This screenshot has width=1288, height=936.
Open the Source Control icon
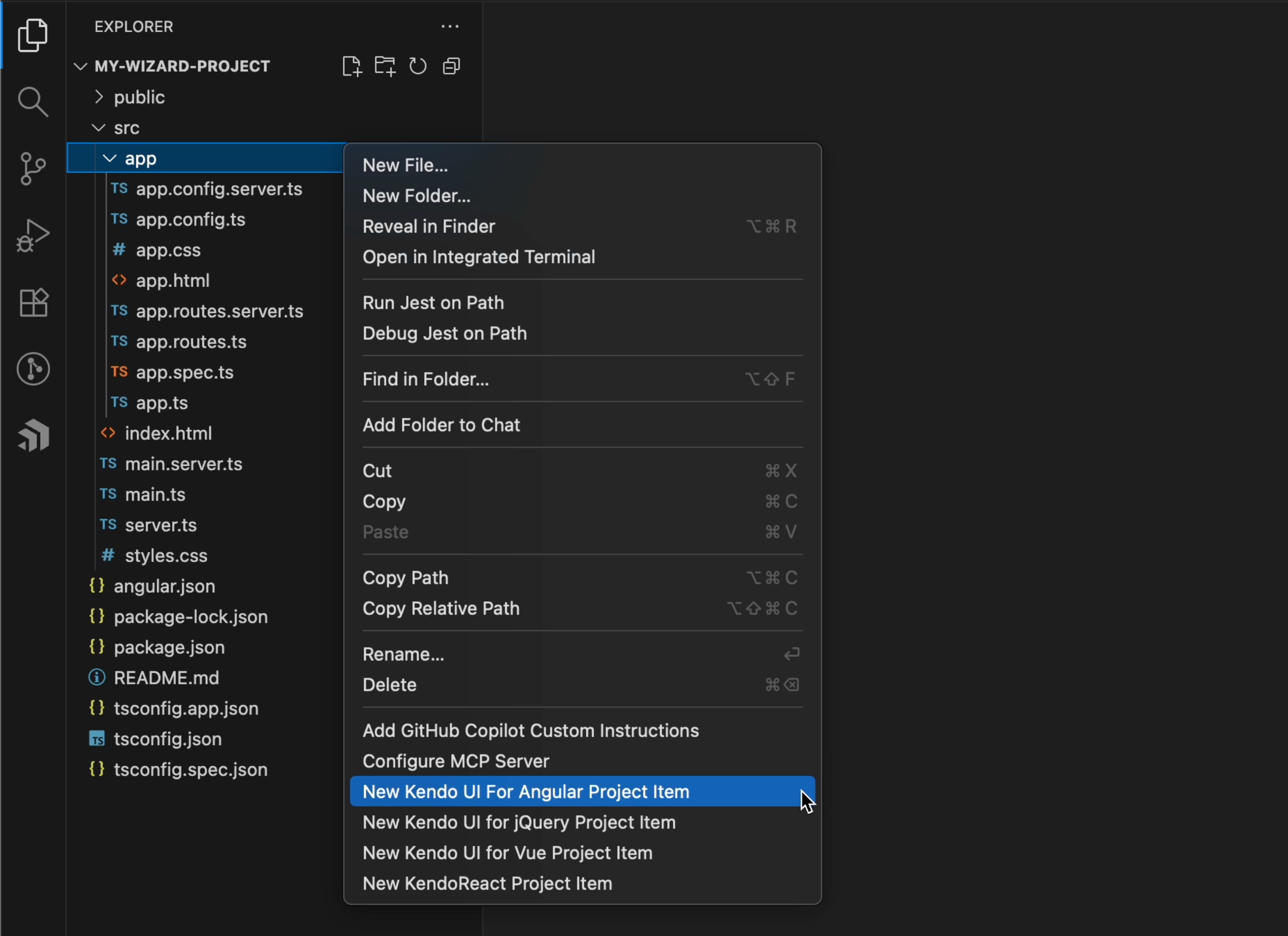[32, 168]
